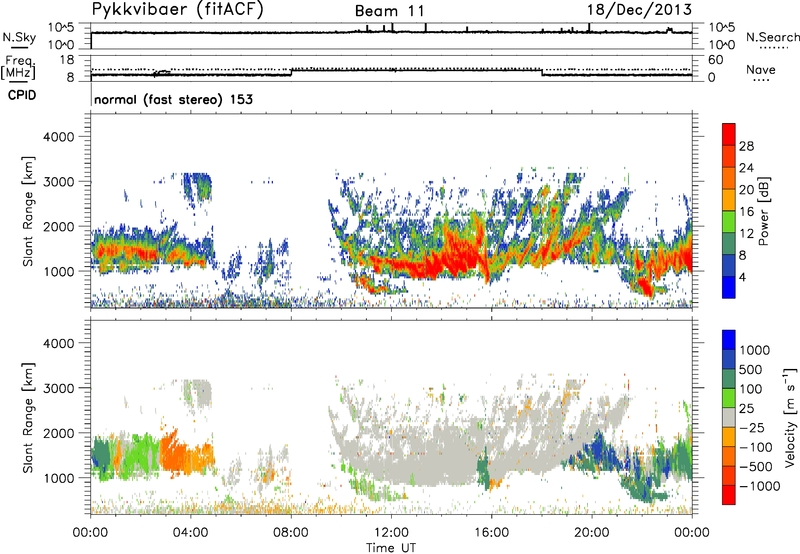Click the '60' Nave axis tick
The image size is (800, 554).
pyautogui.click(x=715, y=60)
